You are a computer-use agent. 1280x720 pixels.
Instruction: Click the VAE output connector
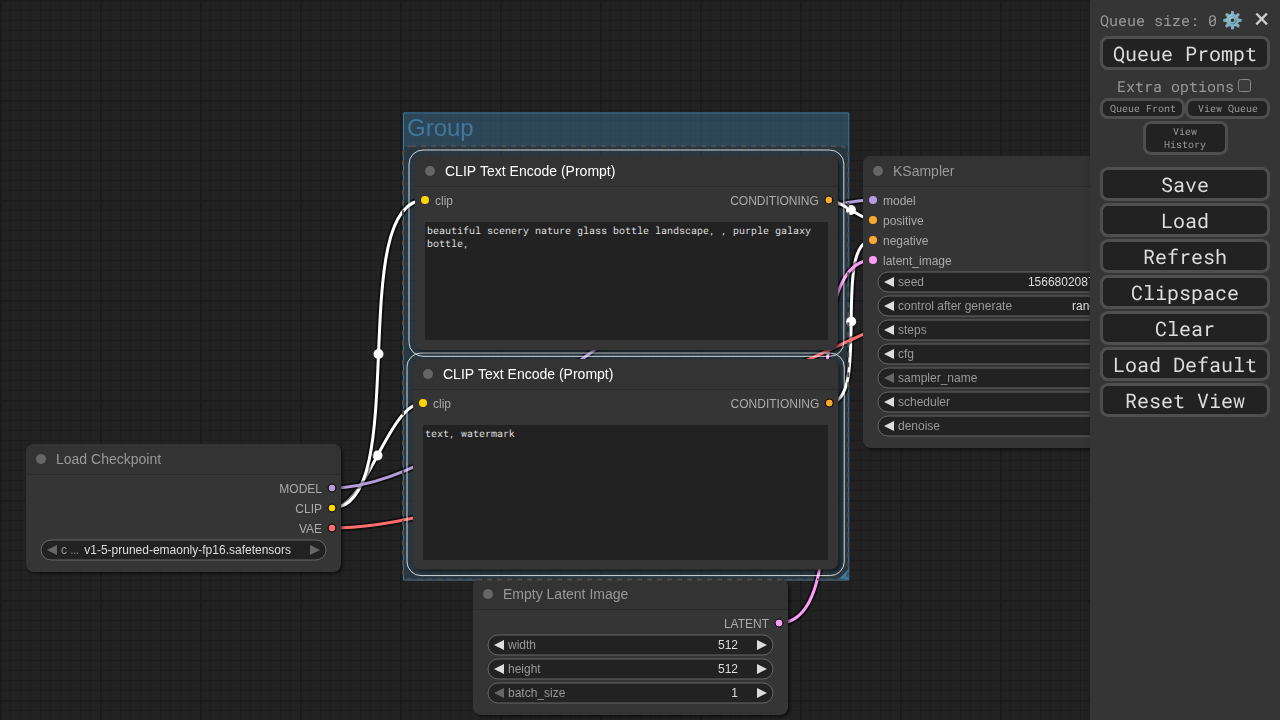tap(332, 528)
